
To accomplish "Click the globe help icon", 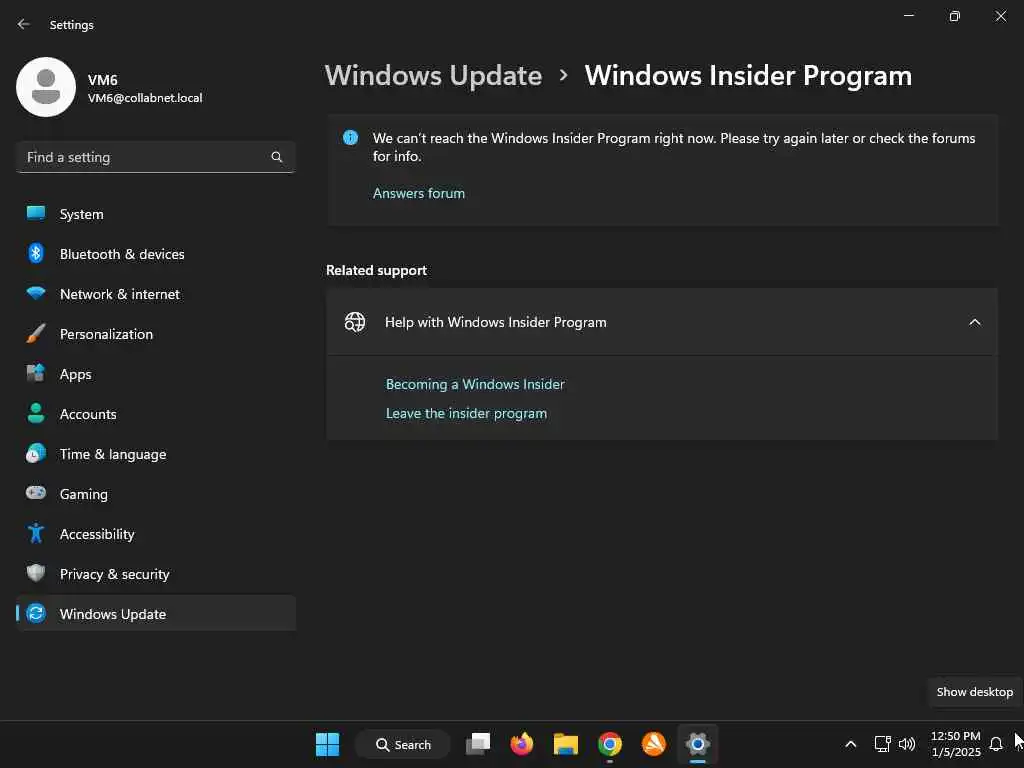I will point(355,322).
